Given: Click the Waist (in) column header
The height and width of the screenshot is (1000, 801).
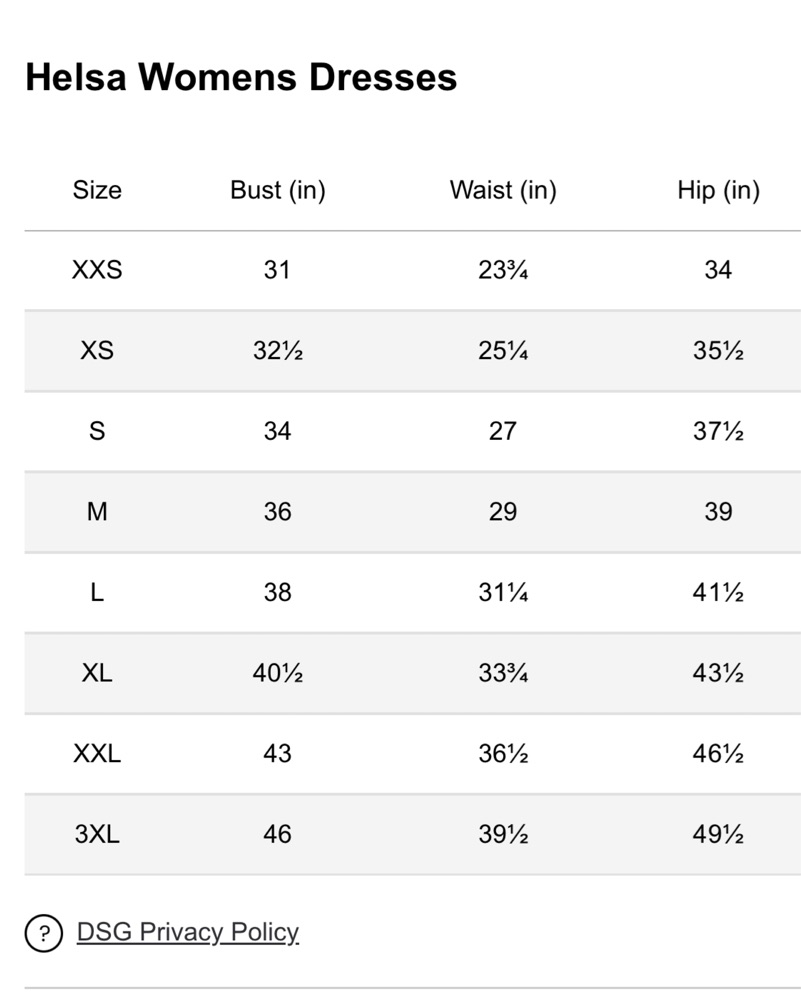Looking at the screenshot, I should tap(503, 190).
